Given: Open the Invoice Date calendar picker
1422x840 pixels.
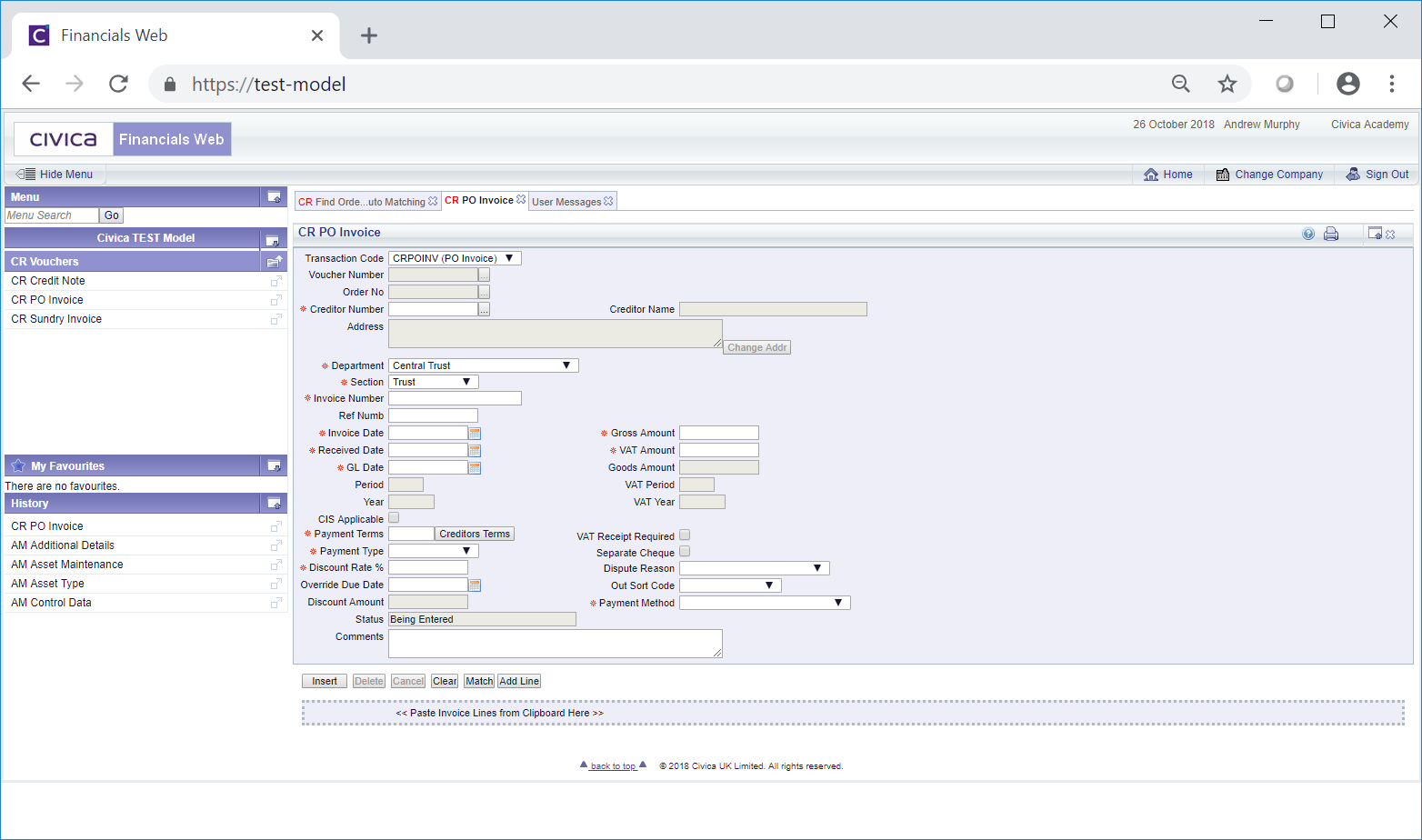Looking at the screenshot, I should coord(475,434).
